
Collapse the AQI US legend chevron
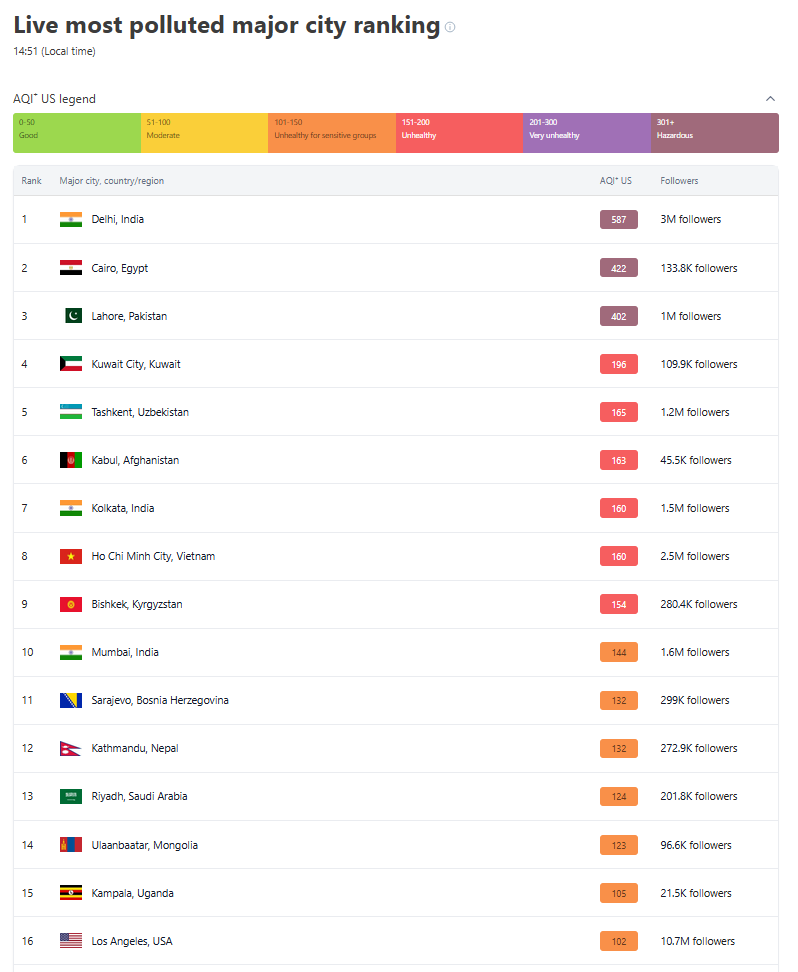tap(770, 99)
